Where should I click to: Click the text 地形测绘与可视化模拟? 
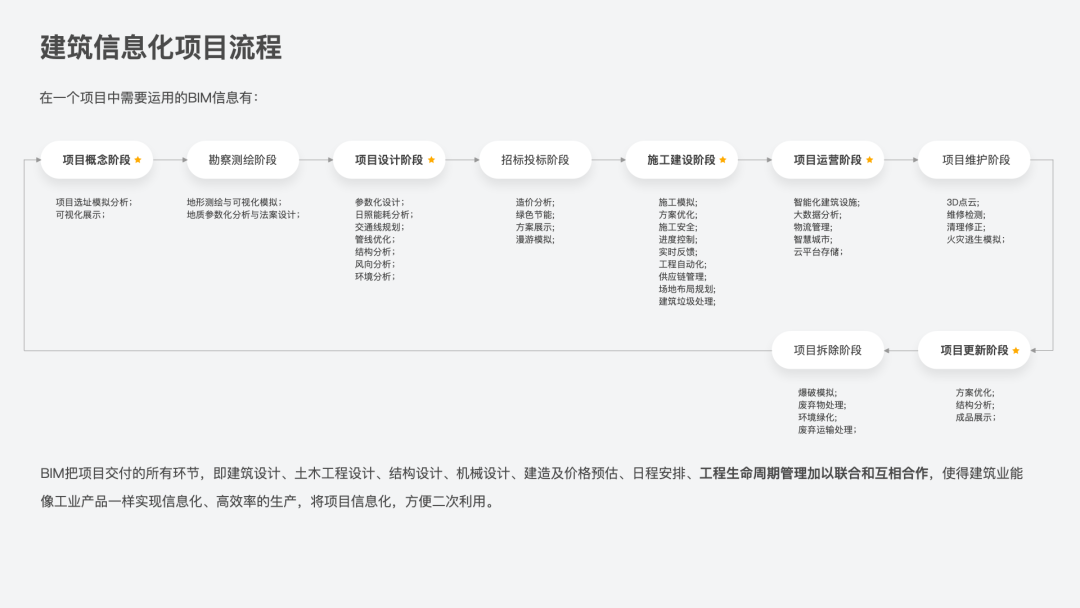pyautogui.click(x=232, y=202)
